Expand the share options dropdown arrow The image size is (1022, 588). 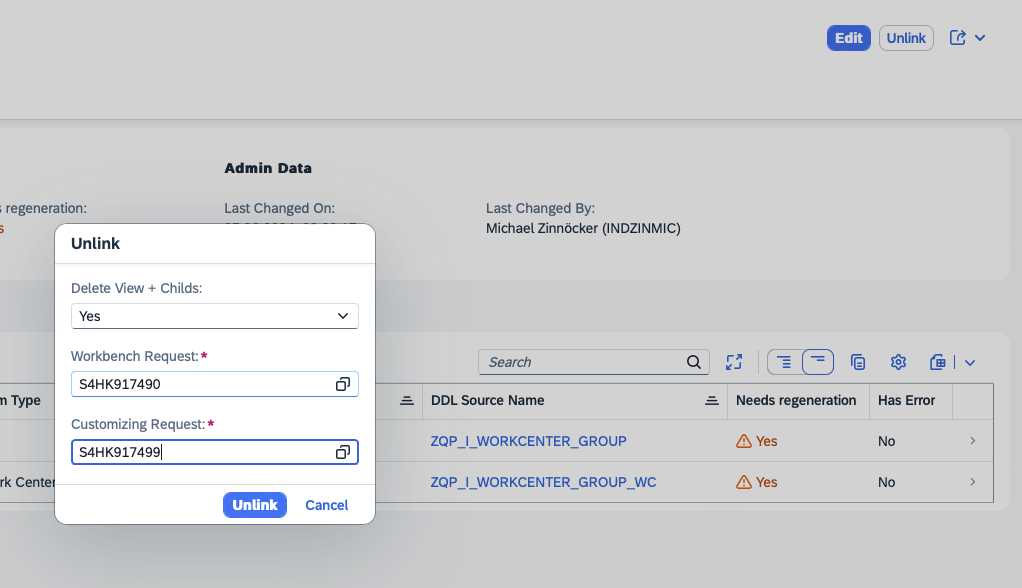click(980, 38)
